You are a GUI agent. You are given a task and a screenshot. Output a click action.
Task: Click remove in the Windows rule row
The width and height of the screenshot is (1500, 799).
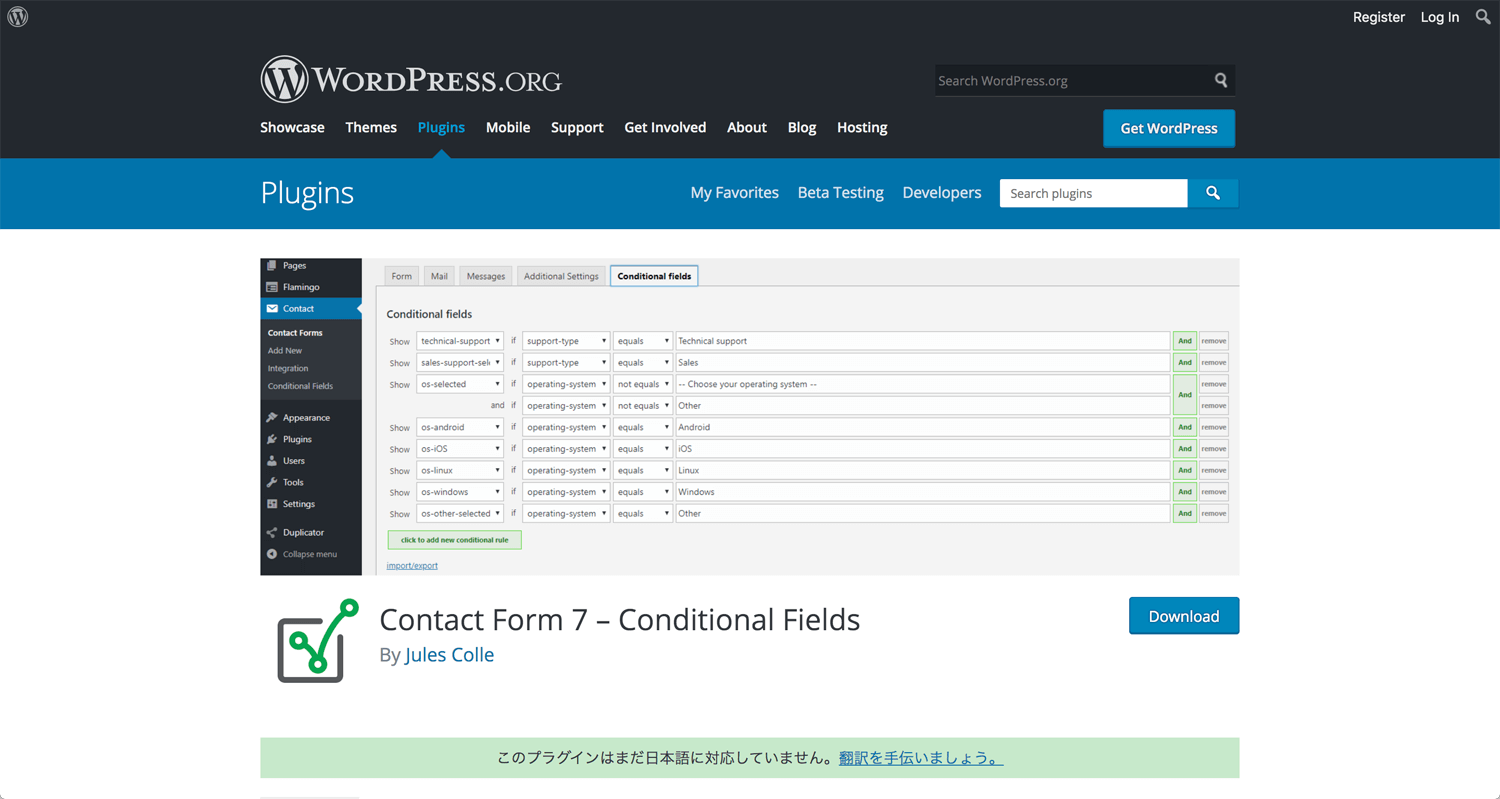point(1214,492)
